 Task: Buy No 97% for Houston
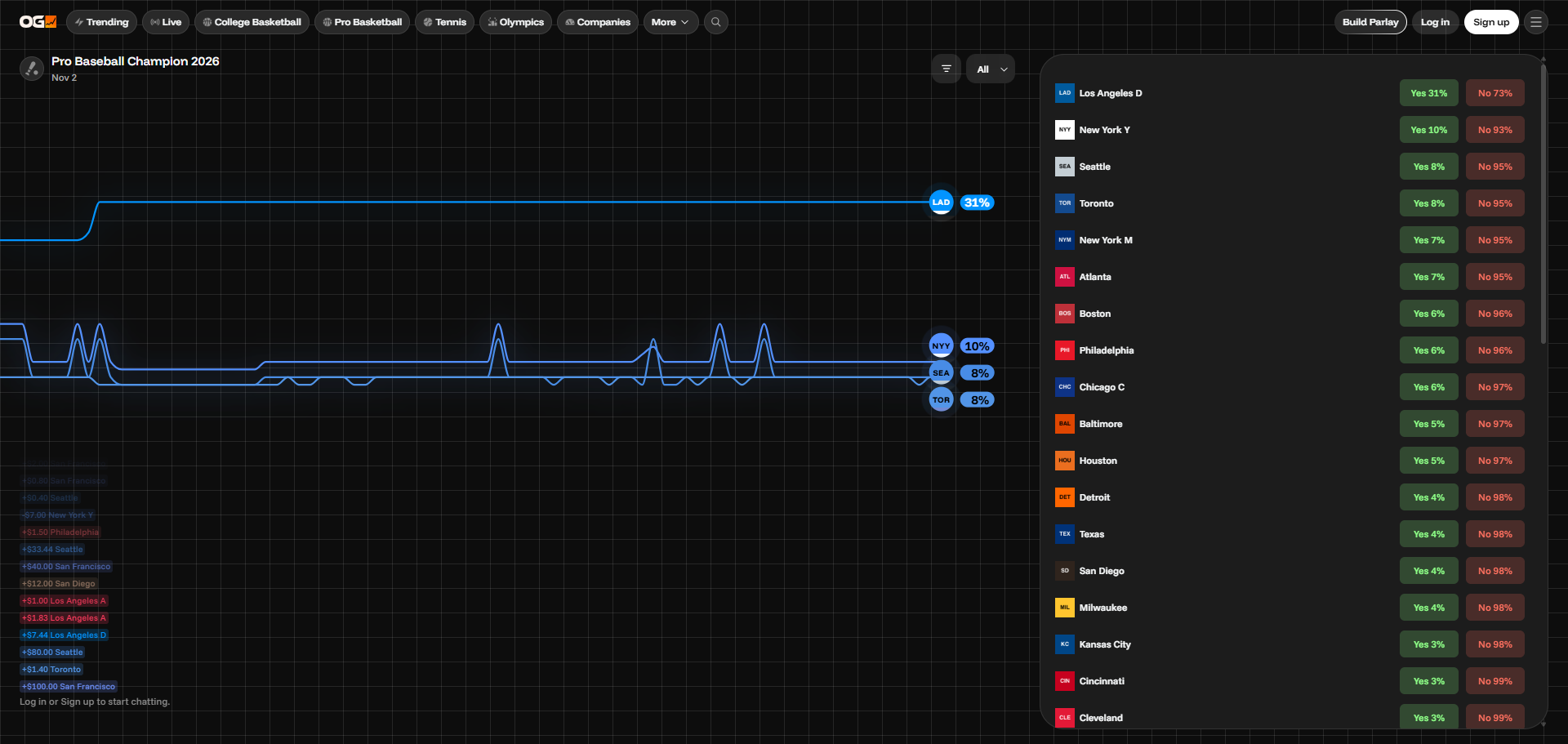(x=1494, y=461)
